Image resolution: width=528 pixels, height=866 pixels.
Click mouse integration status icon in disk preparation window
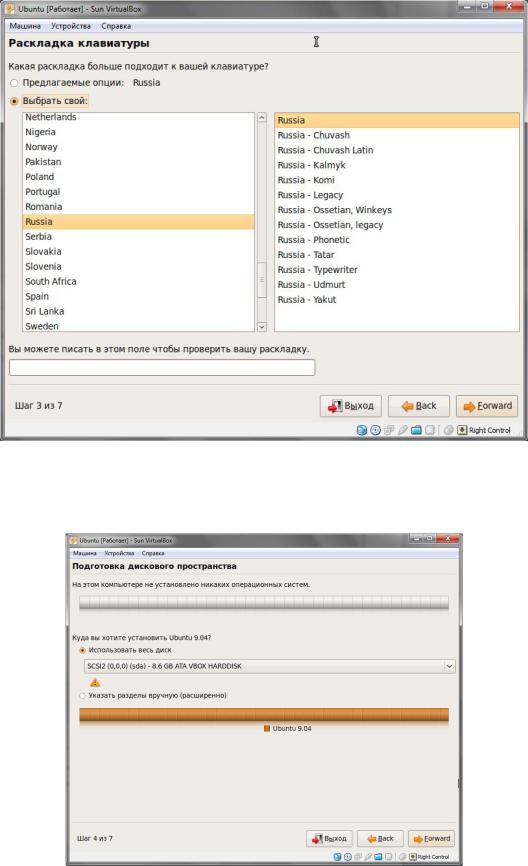tap(403, 857)
